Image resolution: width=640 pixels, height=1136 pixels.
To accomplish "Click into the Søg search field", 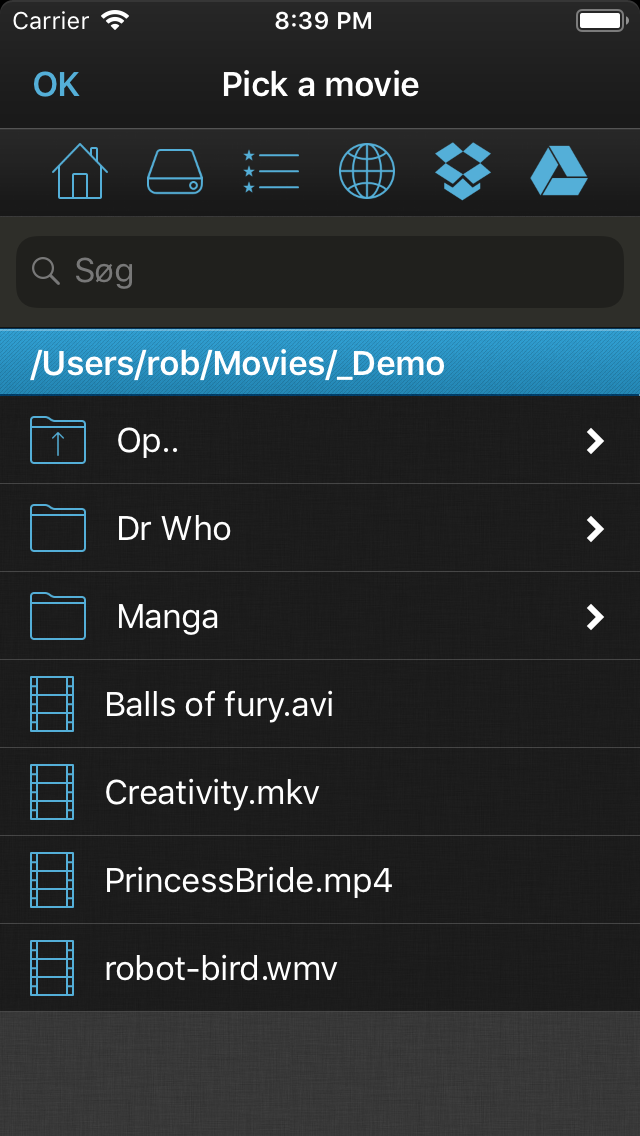I will (320, 271).
